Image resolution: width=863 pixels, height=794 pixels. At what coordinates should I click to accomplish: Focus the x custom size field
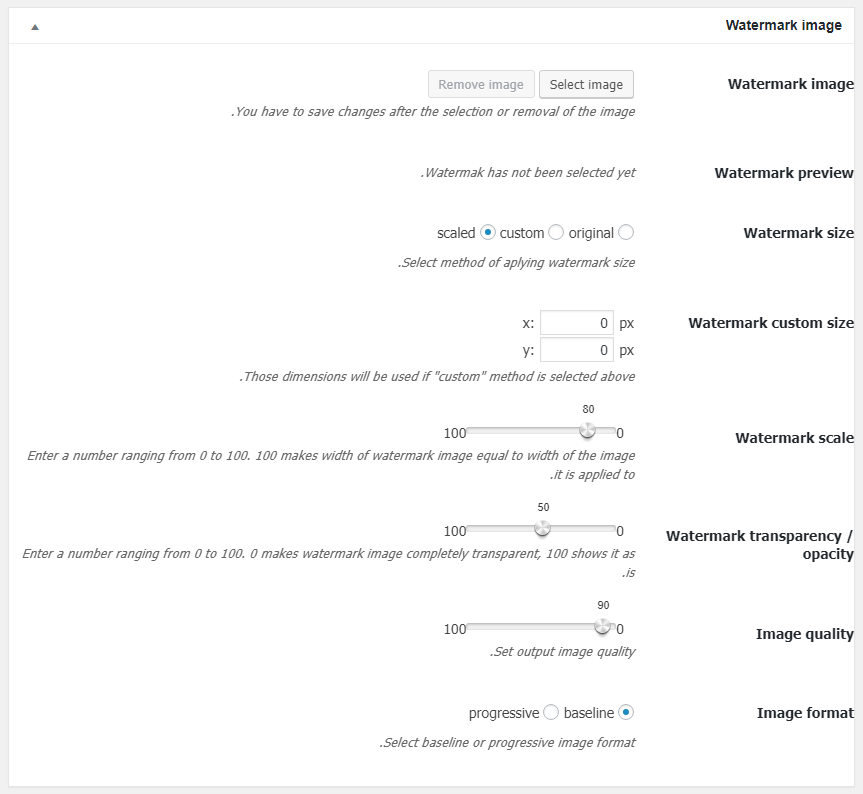(x=577, y=323)
